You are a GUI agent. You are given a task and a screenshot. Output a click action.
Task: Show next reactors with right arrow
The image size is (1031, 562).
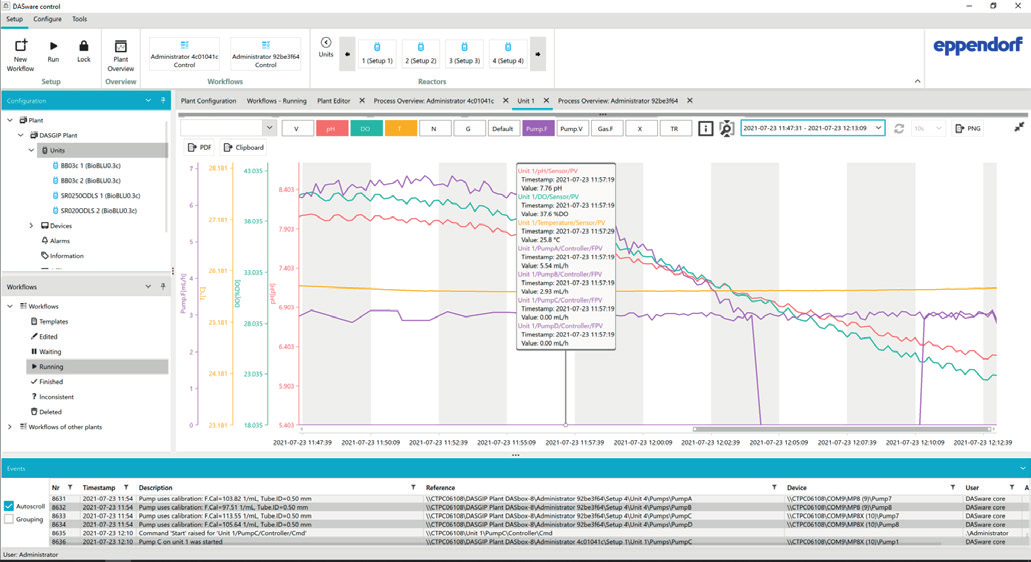coord(538,55)
